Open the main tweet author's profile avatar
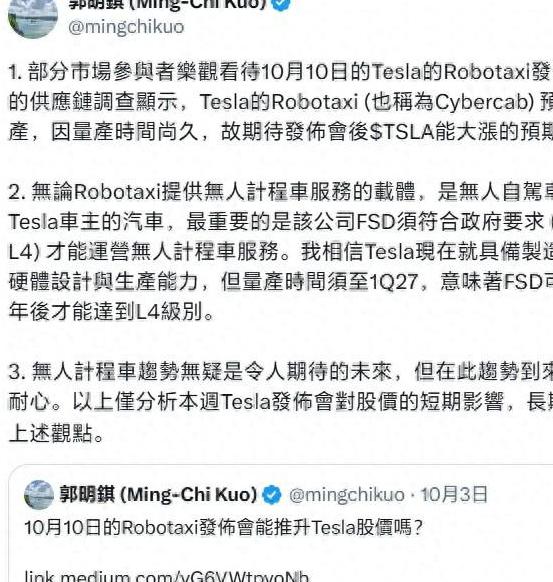The height and width of the screenshot is (582, 553). point(33,16)
